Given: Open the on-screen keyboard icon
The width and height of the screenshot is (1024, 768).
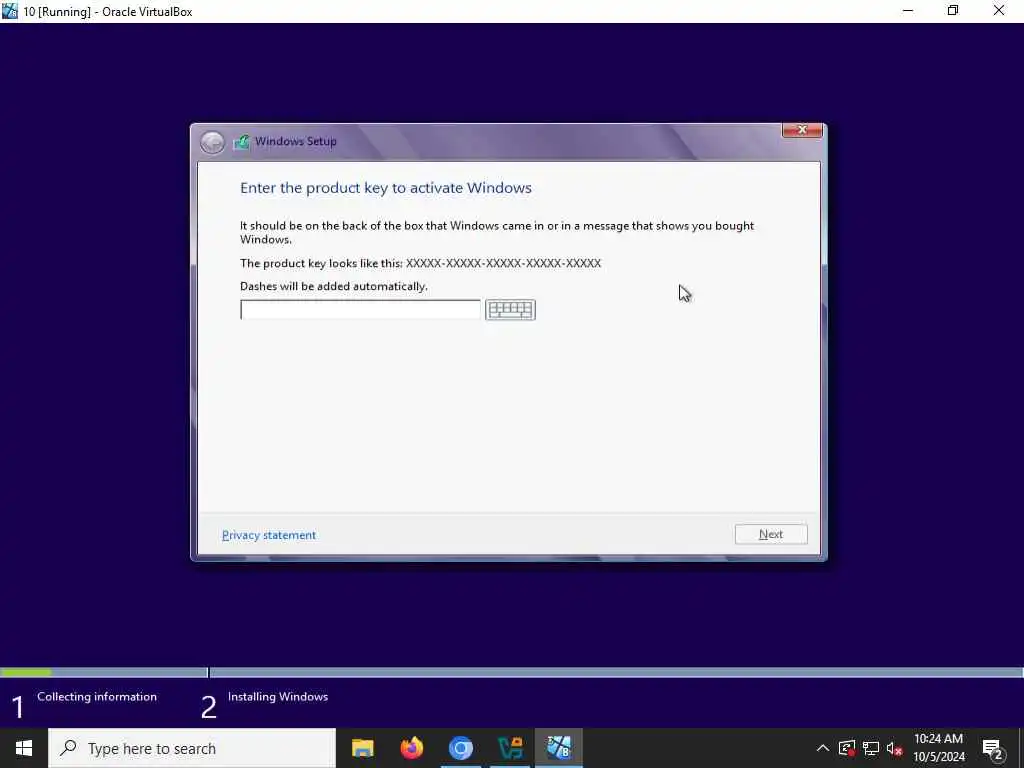Looking at the screenshot, I should 510,310.
